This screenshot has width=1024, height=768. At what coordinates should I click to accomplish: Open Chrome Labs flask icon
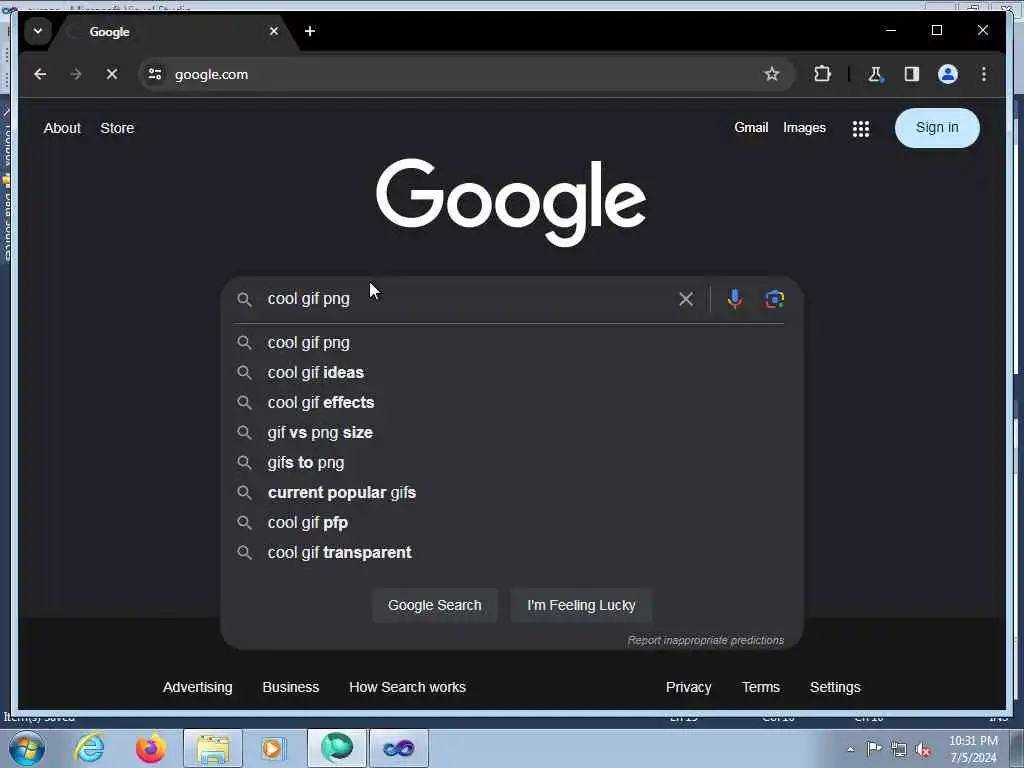pyautogui.click(x=875, y=74)
